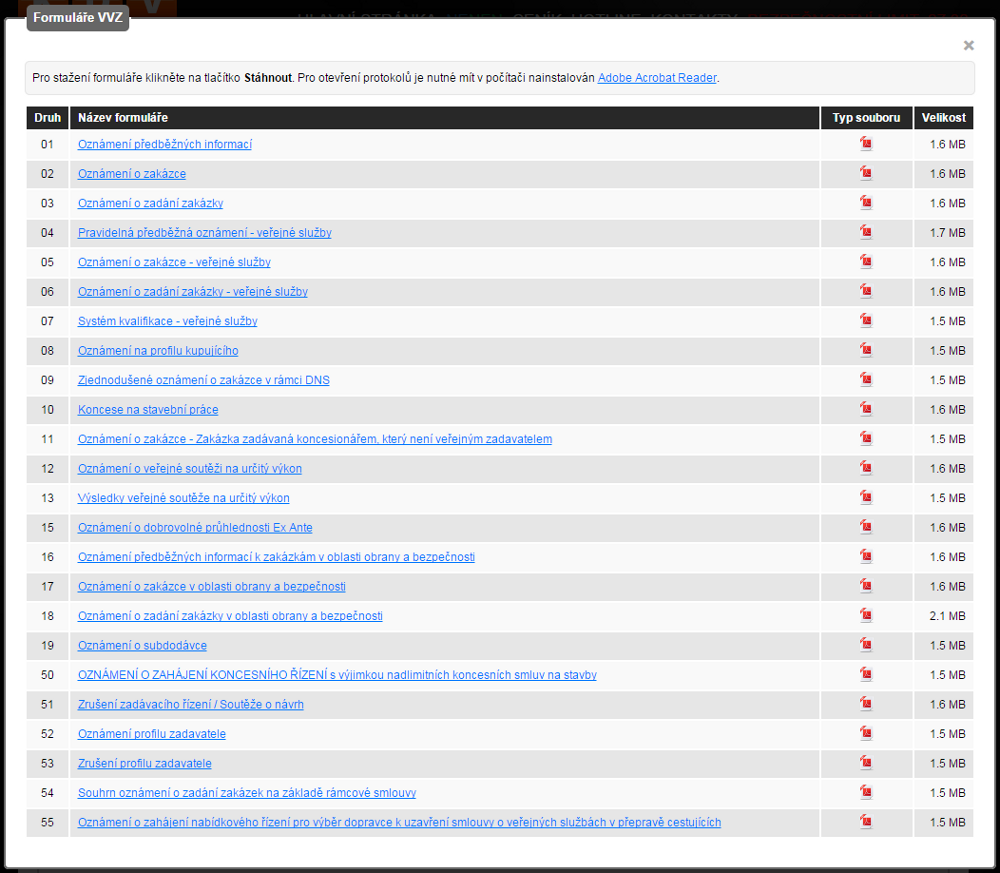Click Zrušení profilu zadavatele link
Viewport: 1000px width, 873px height.
(145, 763)
